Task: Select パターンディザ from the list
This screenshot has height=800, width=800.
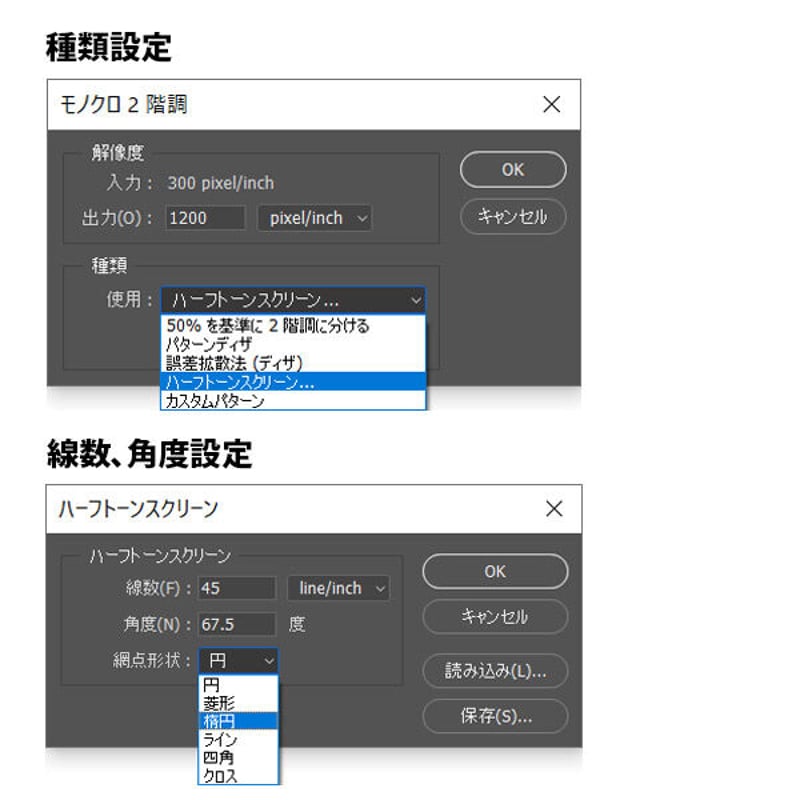Action: pos(293,344)
